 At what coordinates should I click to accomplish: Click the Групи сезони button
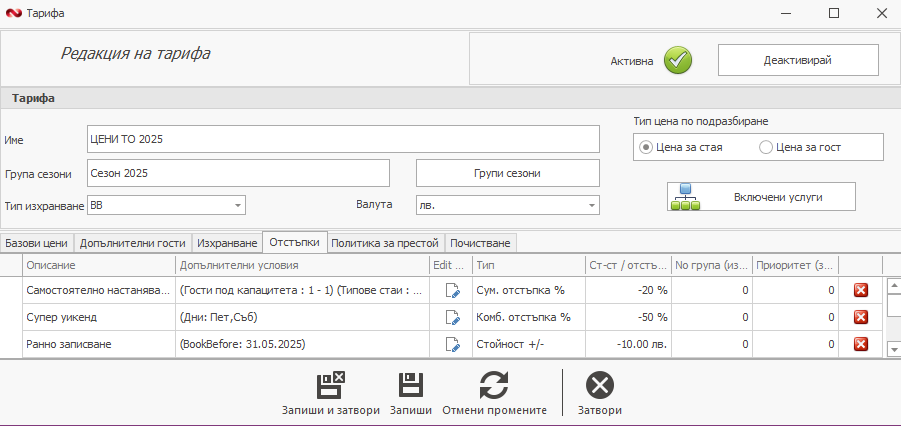tap(507, 173)
